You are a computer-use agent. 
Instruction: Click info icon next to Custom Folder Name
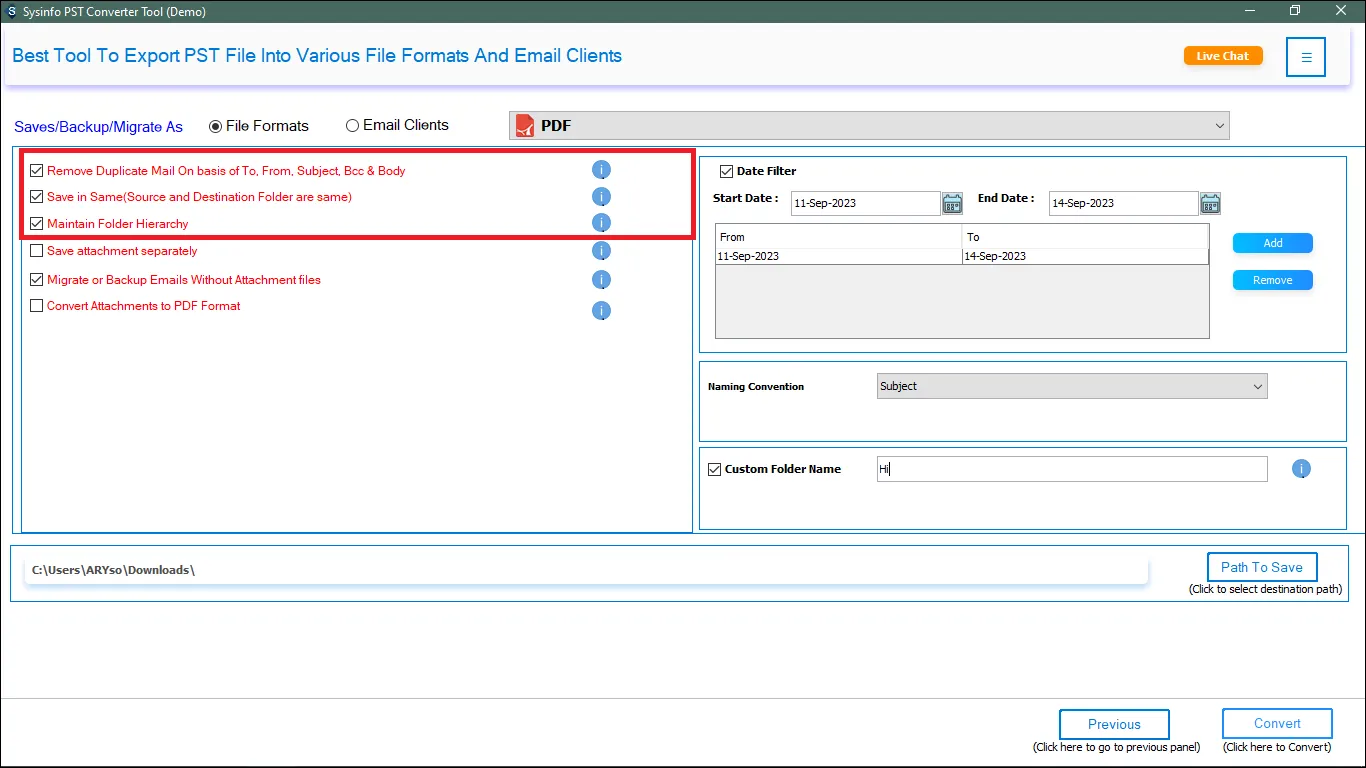(1301, 469)
